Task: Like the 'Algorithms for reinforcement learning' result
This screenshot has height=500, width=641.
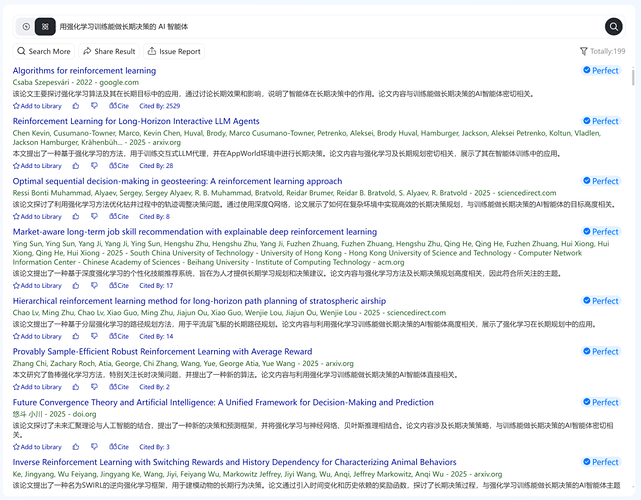Action: [x=76, y=106]
